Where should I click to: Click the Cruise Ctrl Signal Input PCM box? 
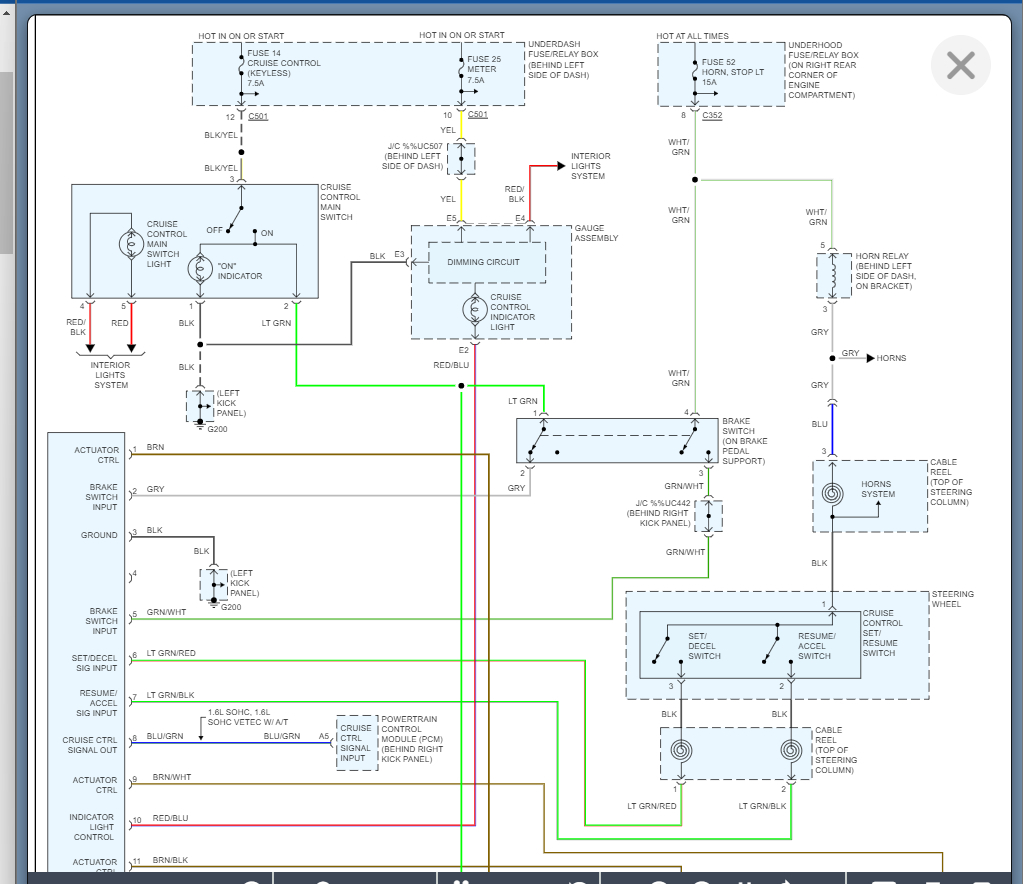pyautogui.click(x=356, y=742)
